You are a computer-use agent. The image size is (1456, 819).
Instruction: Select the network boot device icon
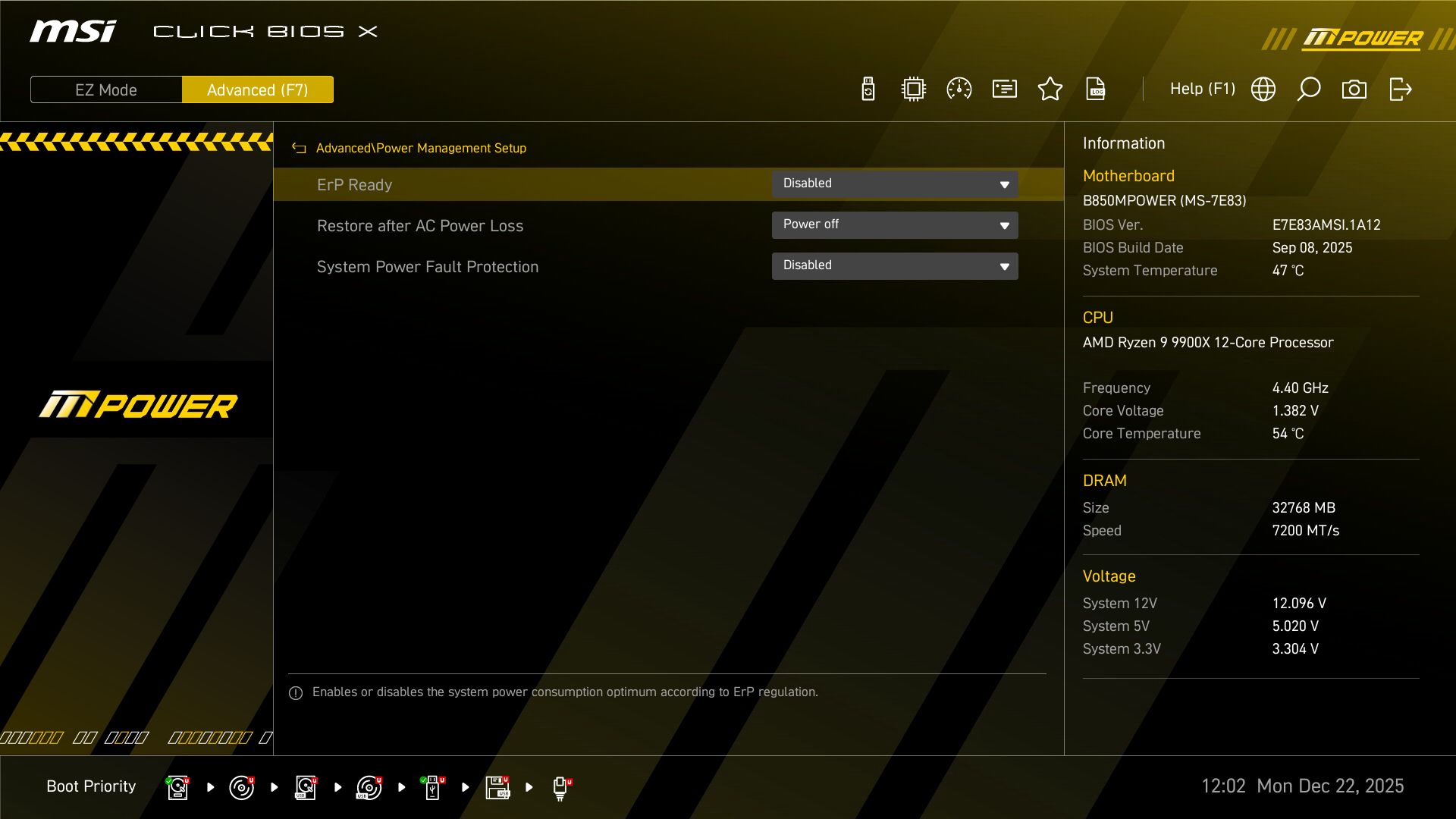[560, 787]
